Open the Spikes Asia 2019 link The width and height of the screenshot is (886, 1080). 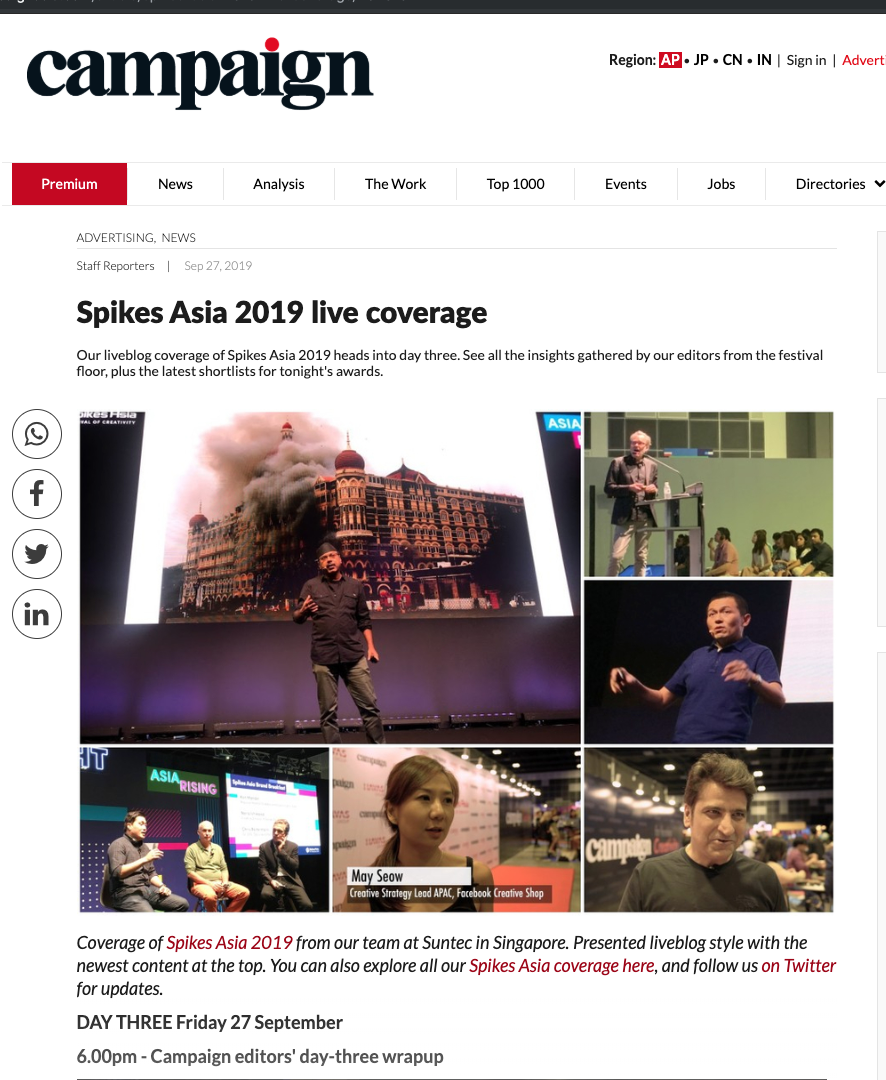pyautogui.click(x=229, y=942)
